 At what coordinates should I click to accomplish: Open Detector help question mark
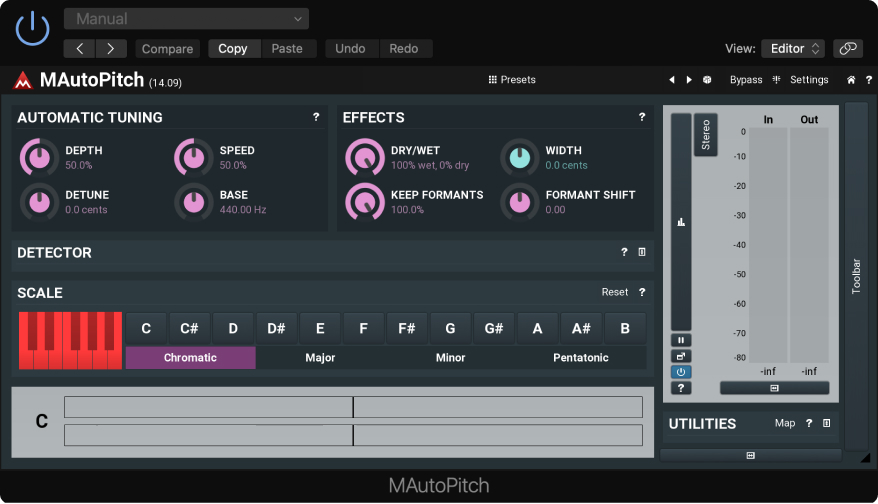(x=624, y=252)
